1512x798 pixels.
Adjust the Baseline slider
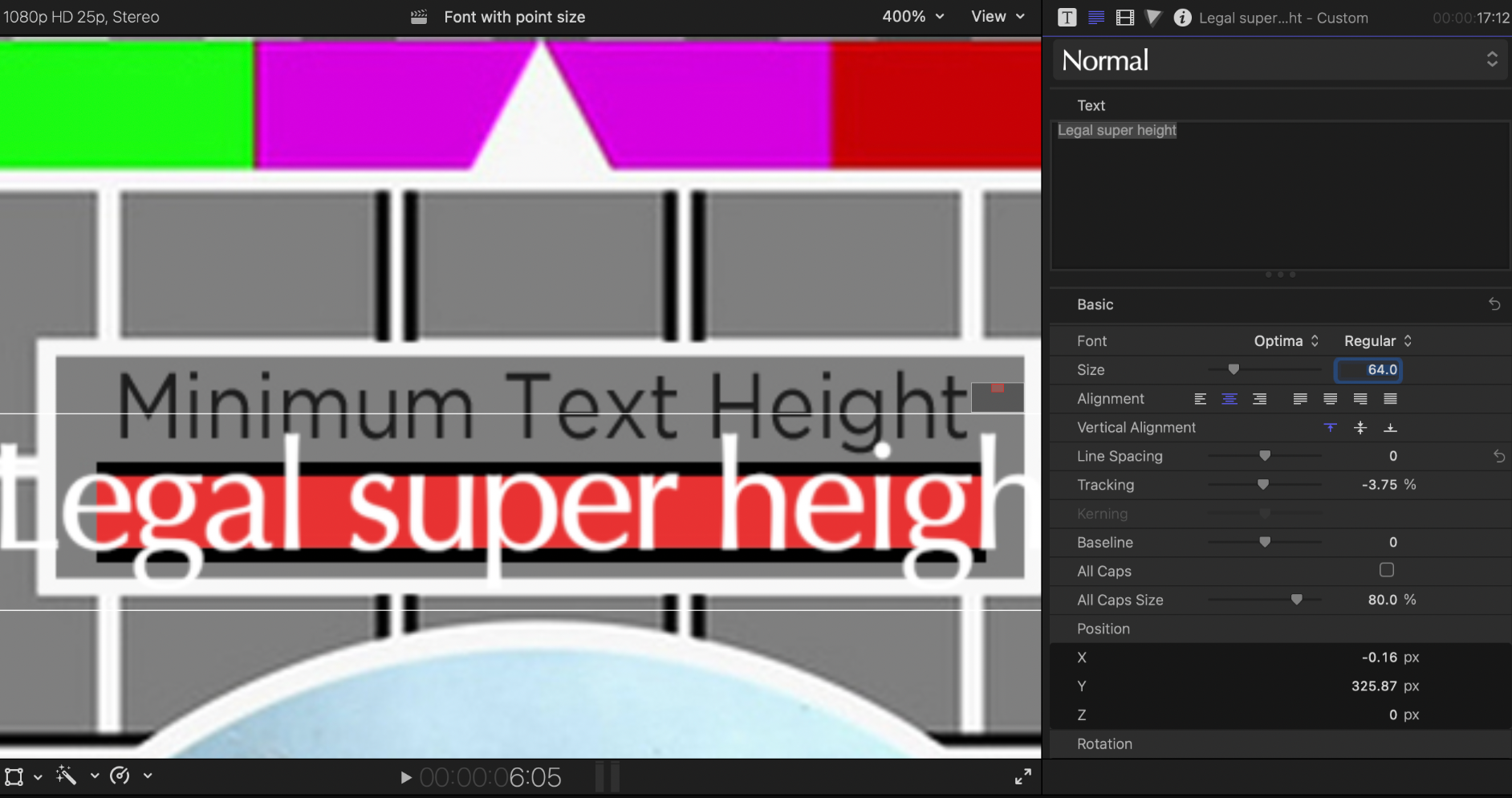click(1265, 543)
